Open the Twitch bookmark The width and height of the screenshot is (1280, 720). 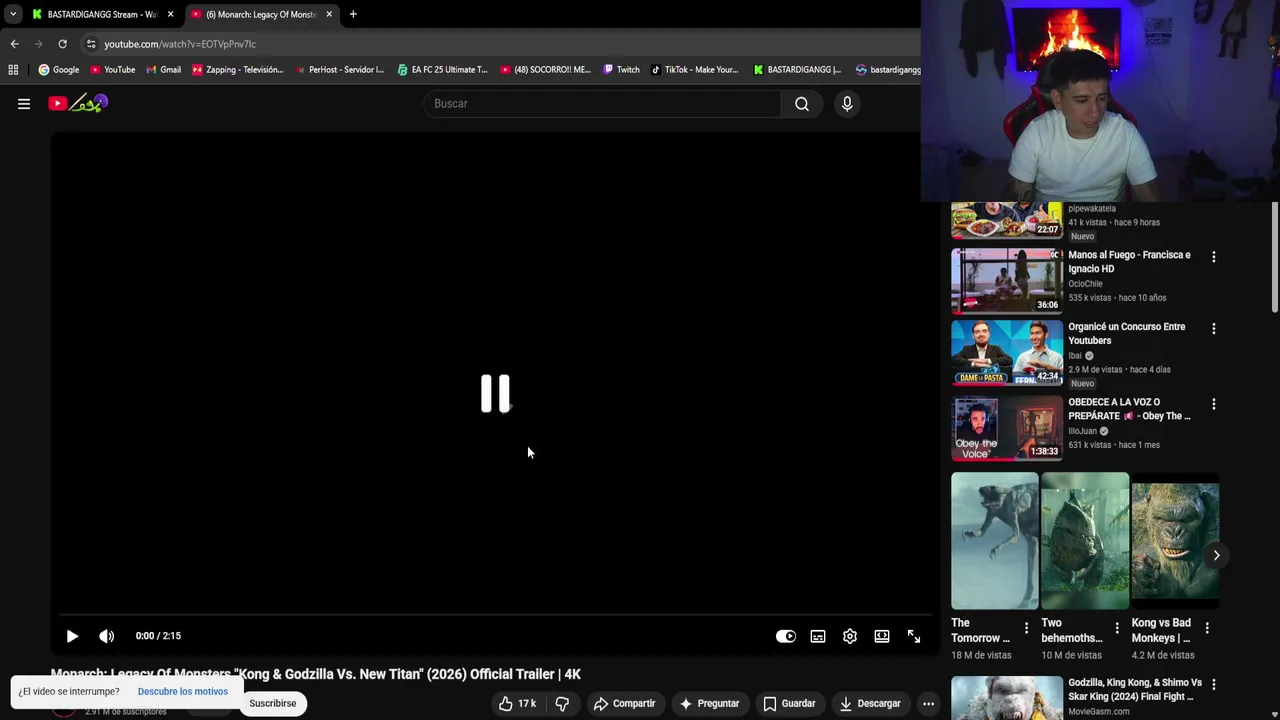coord(621,70)
